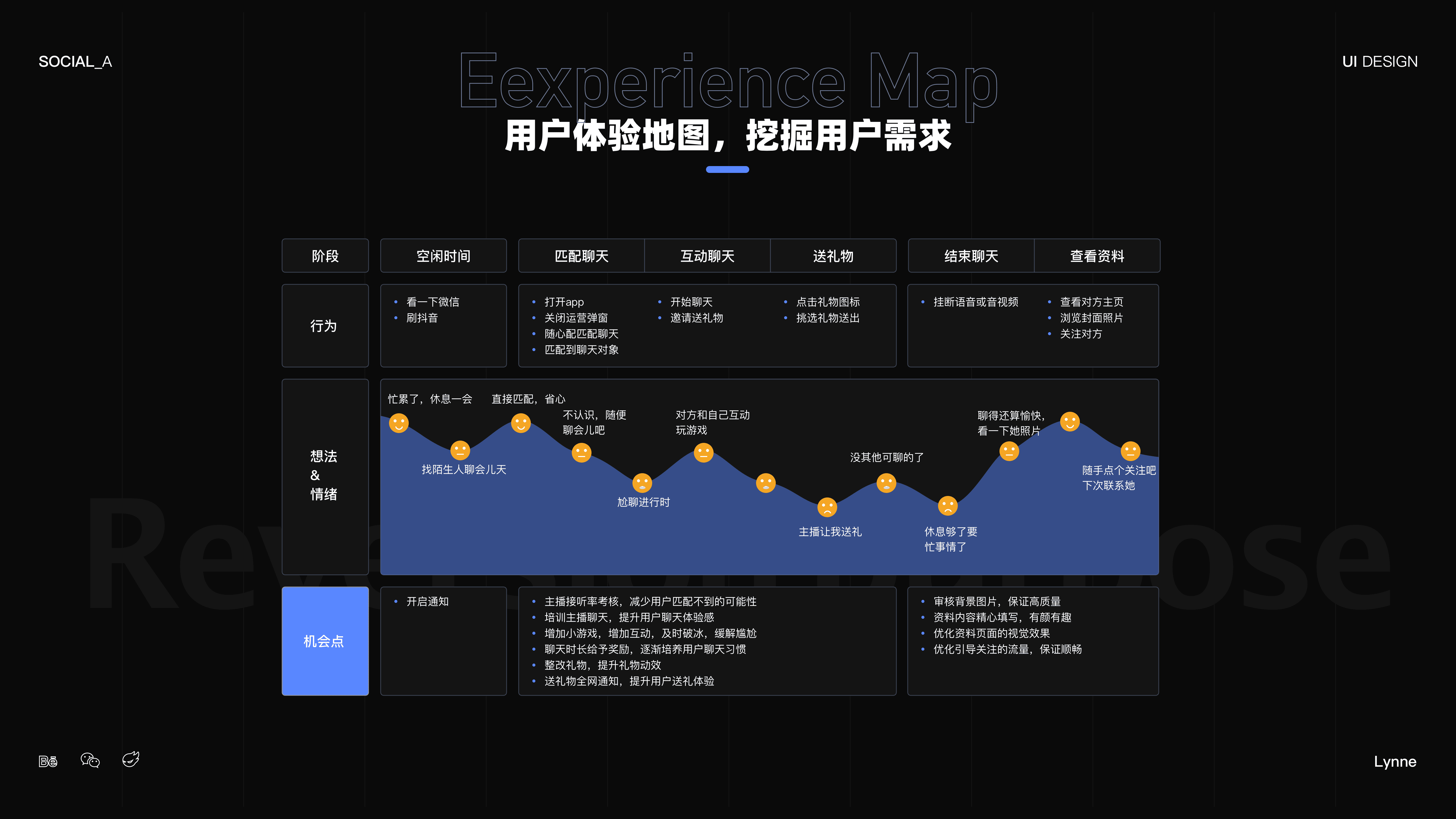Select the 阶段 header cell
Screen dimensions: 1456x819
tap(325, 256)
